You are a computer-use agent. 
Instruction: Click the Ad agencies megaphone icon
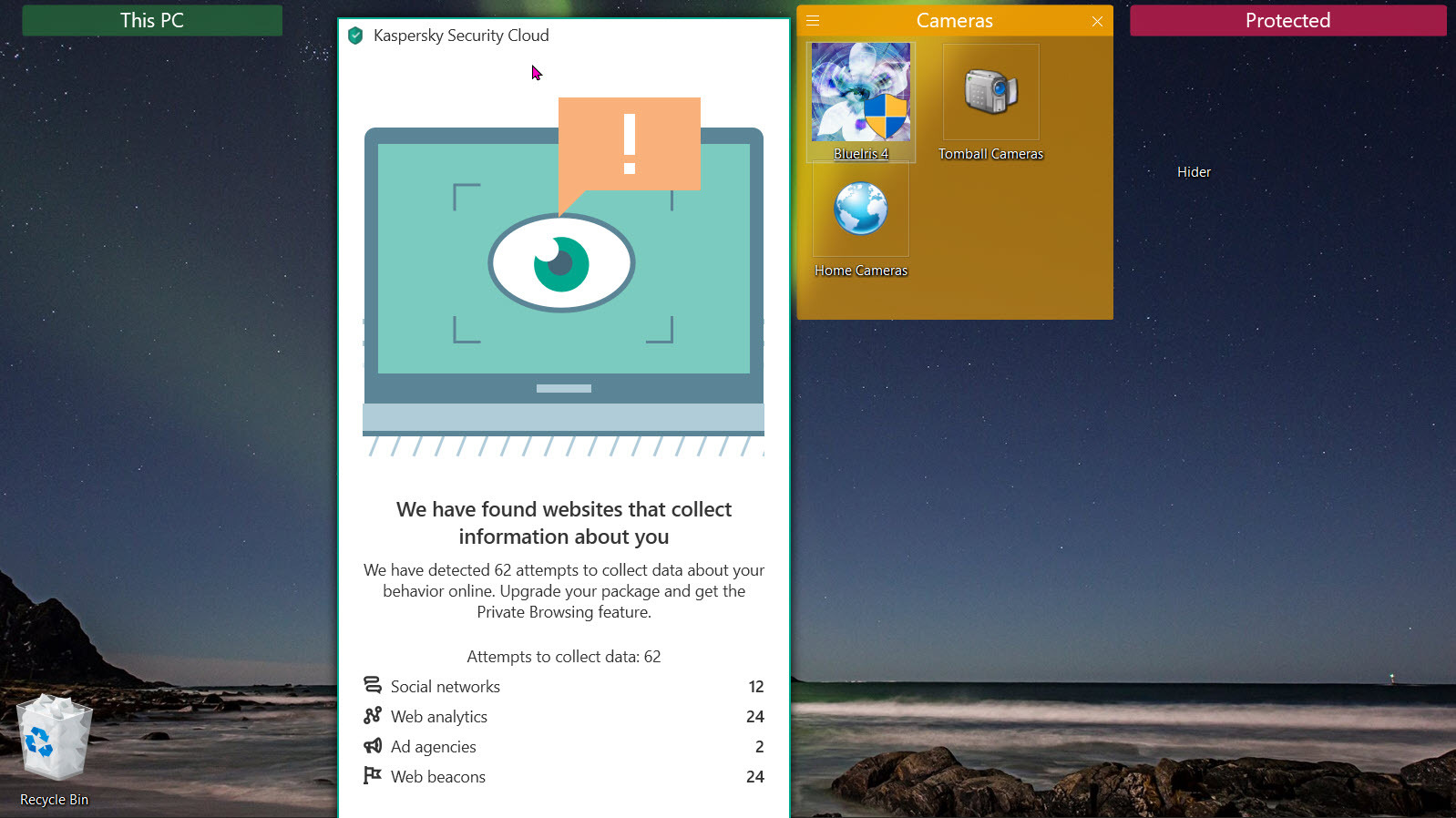pos(373,746)
